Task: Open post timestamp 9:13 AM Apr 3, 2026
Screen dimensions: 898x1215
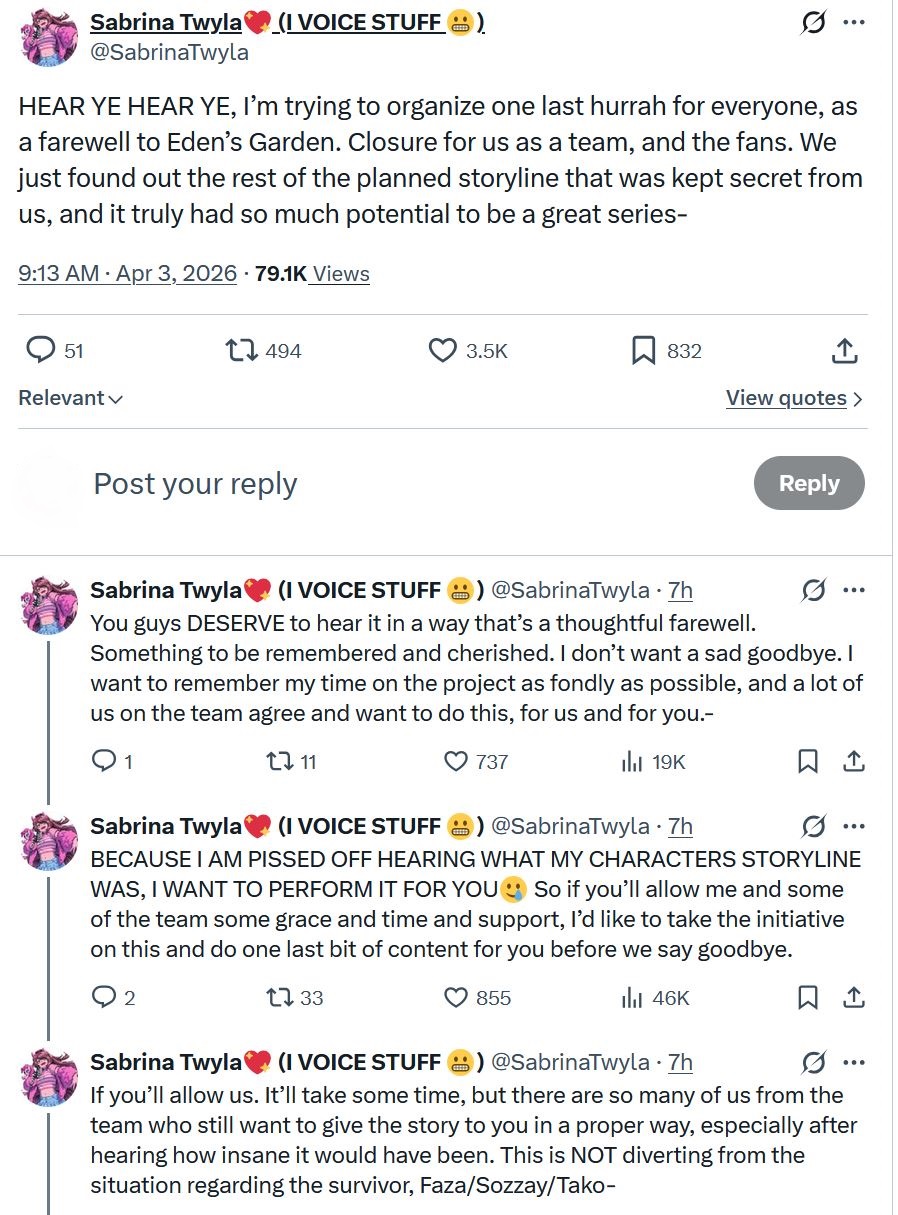Action: coord(127,274)
